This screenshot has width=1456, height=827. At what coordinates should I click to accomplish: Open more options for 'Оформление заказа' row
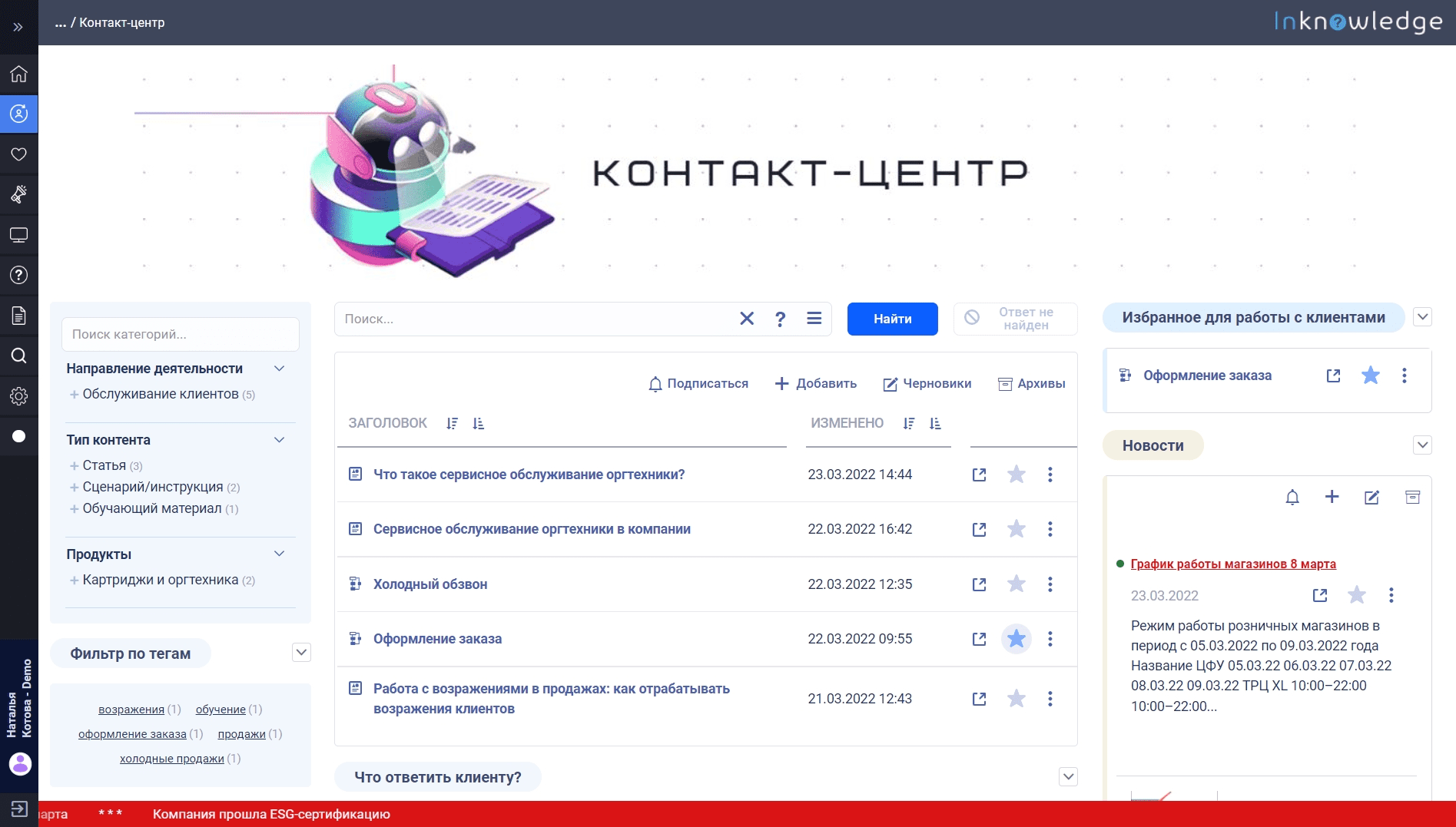(1050, 639)
